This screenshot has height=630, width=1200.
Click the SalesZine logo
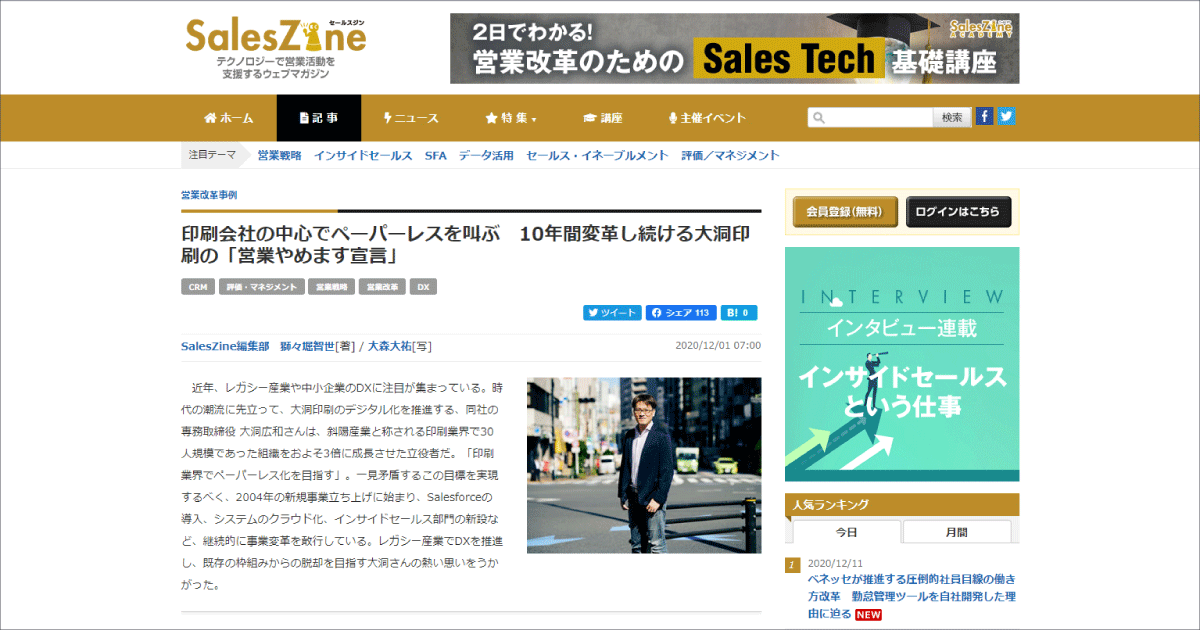click(x=276, y=48)
